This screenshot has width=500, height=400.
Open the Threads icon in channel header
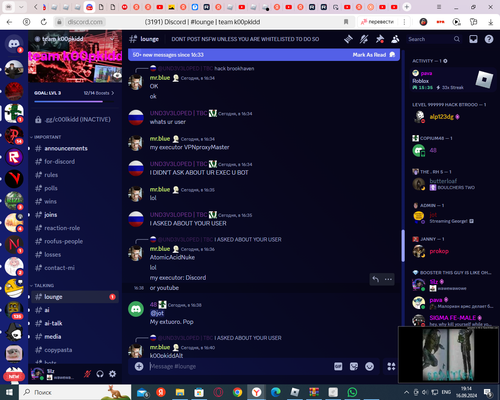[348, 39]
